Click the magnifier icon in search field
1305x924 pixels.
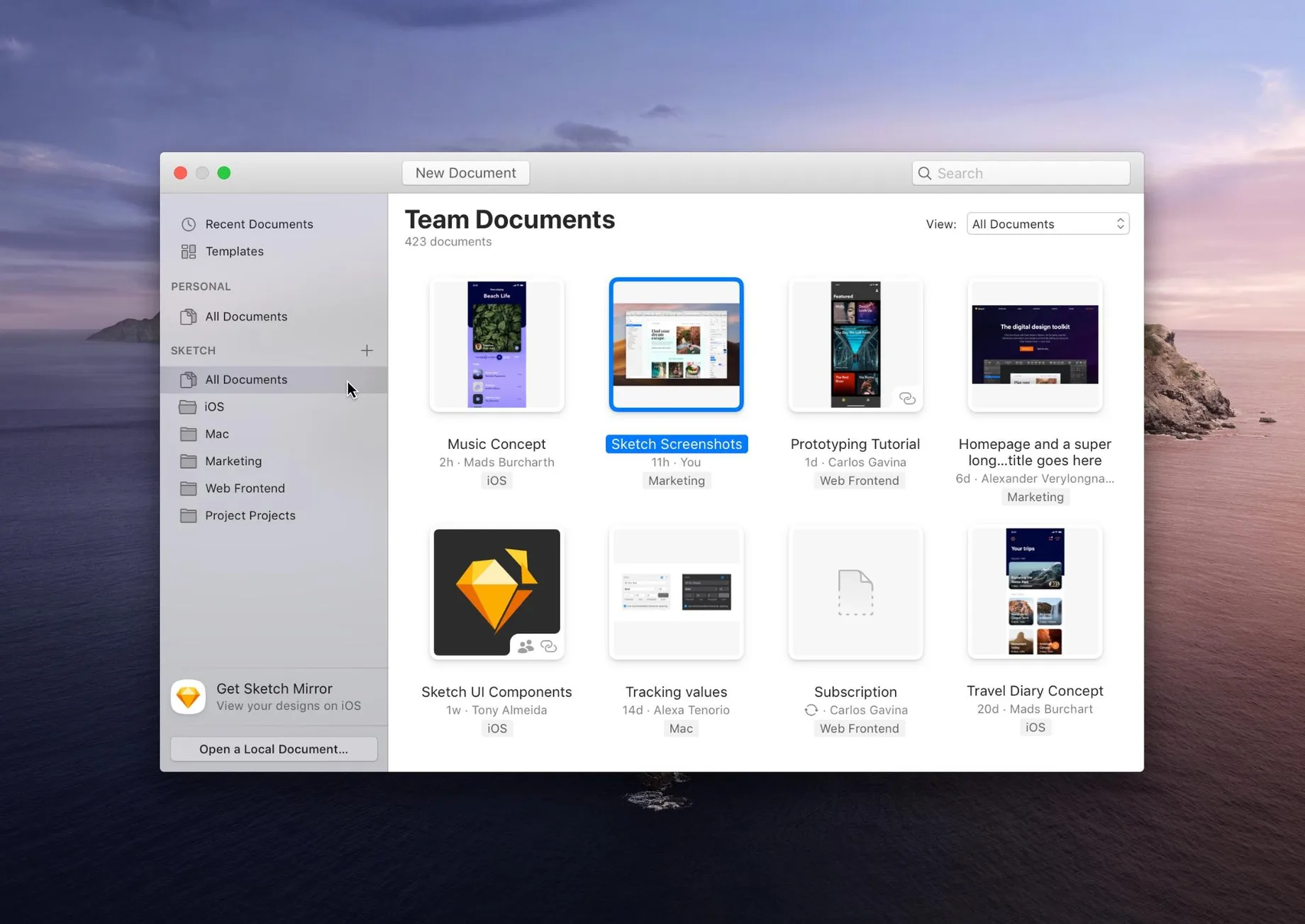[925, 173]
